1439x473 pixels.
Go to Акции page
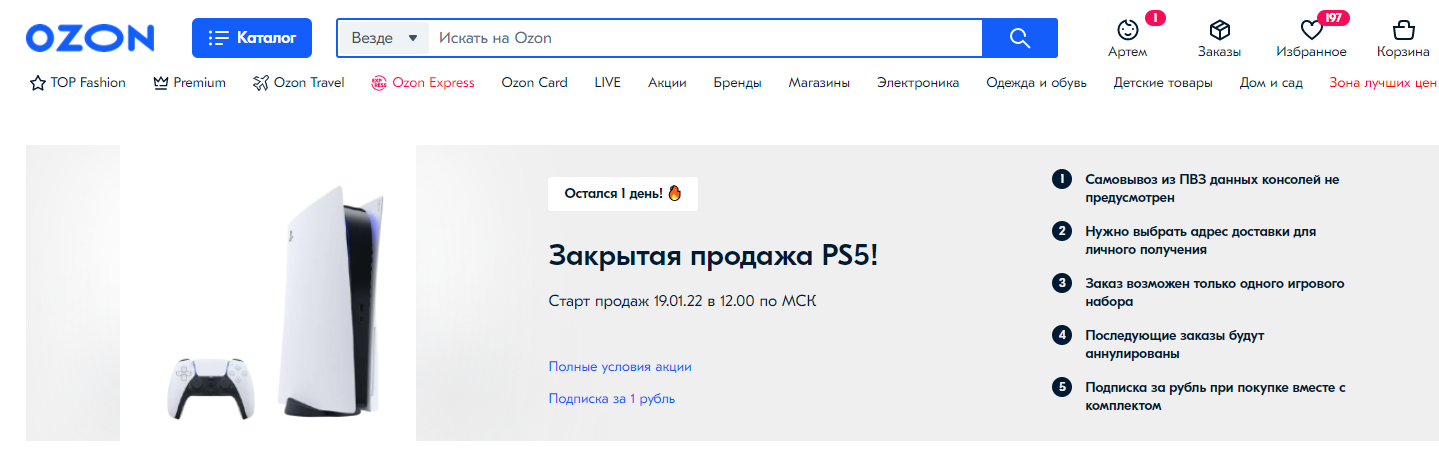click(667, 83)
